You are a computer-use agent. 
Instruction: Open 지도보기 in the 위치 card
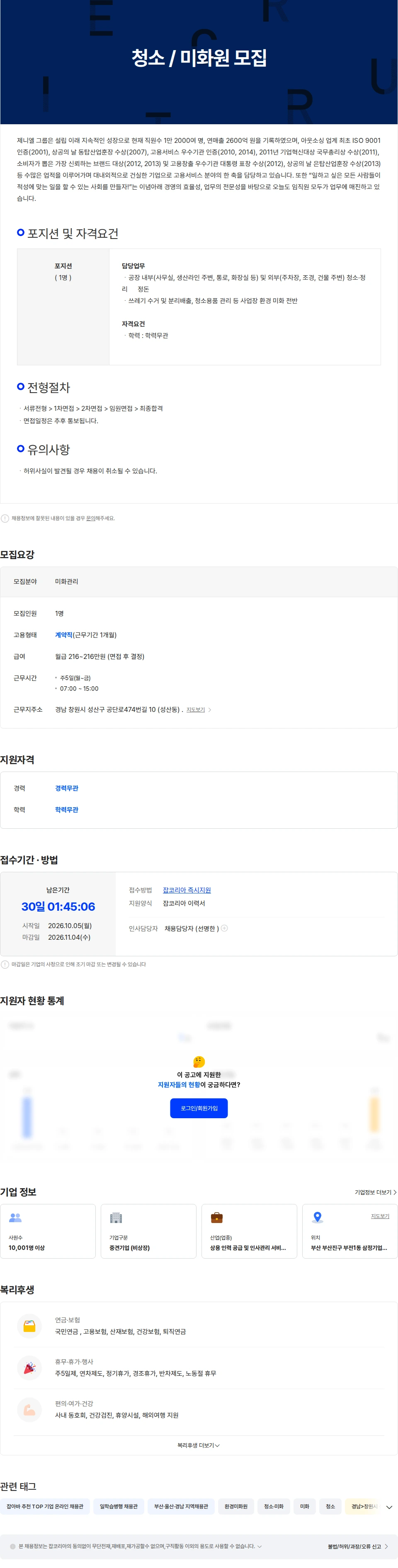380,1216
